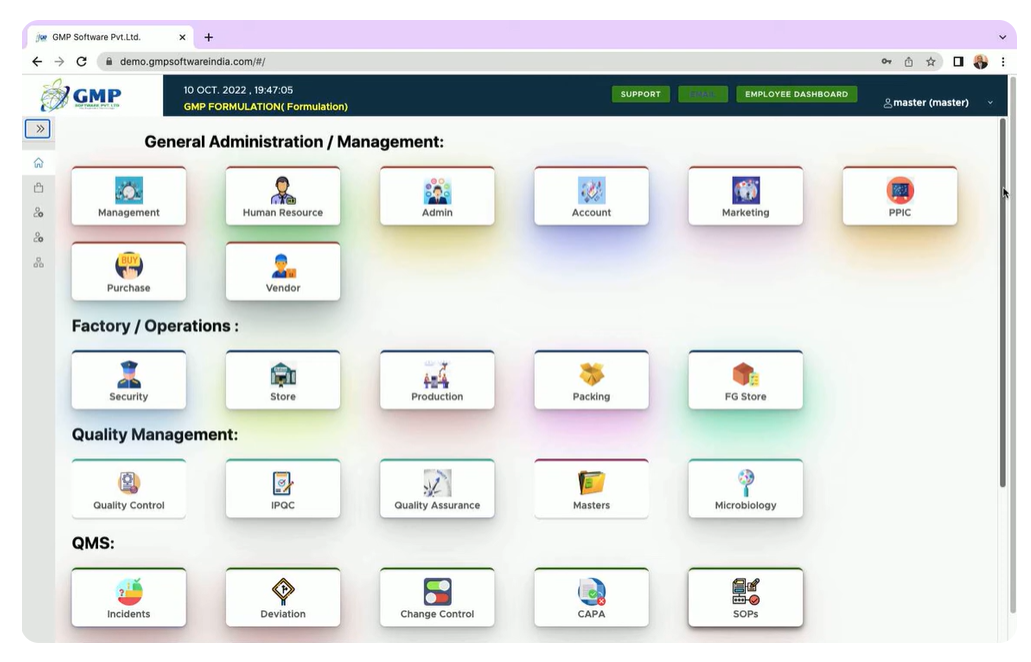Click the Home icon in the sidebar
This screenshot has width=1031, height=662.
point(37,161)
